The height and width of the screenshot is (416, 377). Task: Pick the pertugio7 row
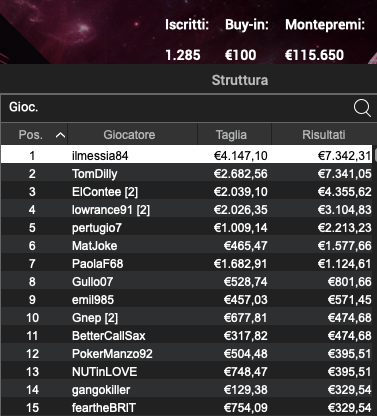[x=187, y=228]
